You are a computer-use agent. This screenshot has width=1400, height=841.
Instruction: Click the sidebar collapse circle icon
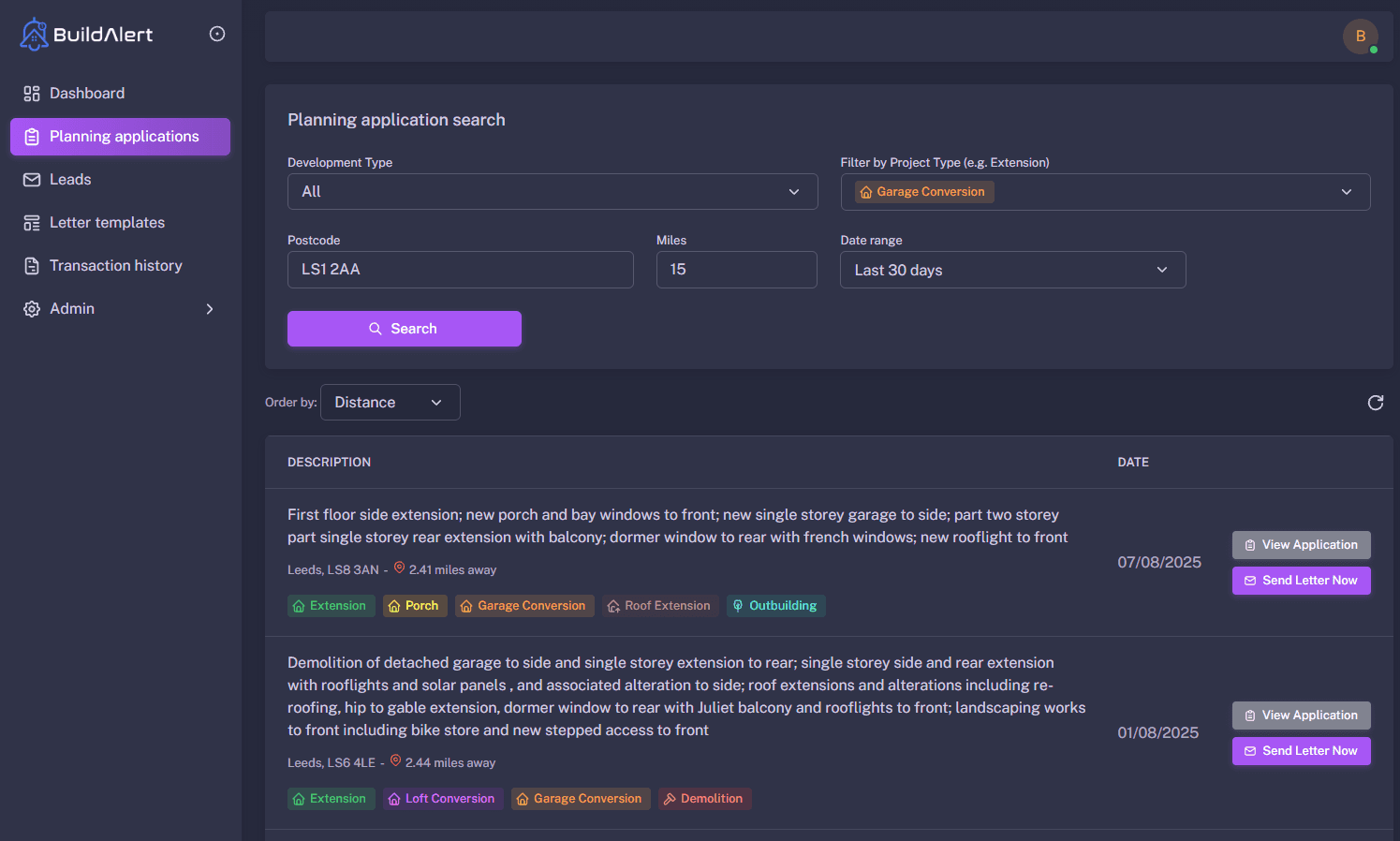pyautogui.click(x=217, y=33)
